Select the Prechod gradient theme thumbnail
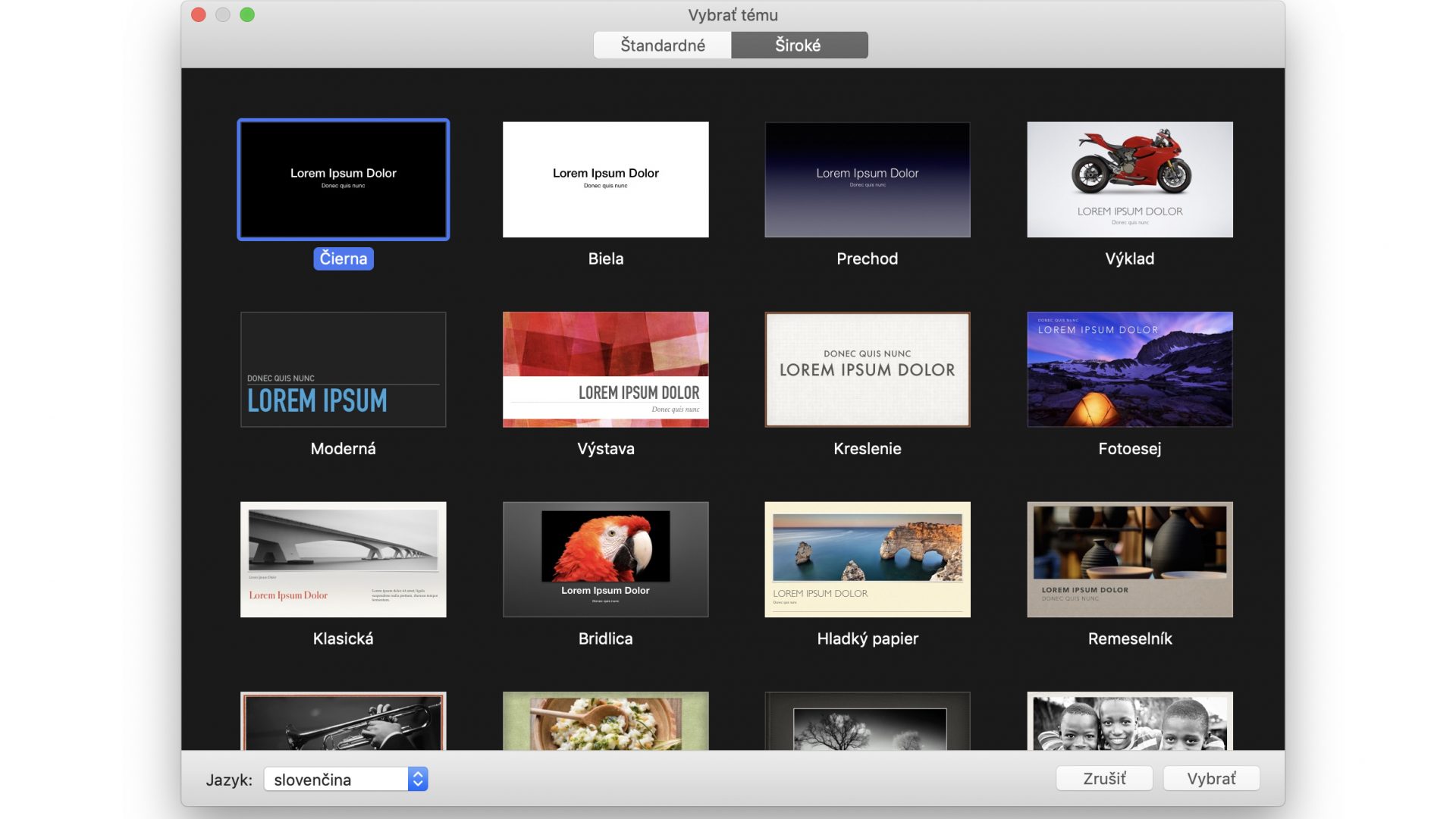The width and height of the screenshot is (1456, 819). [x=868, y=180]
